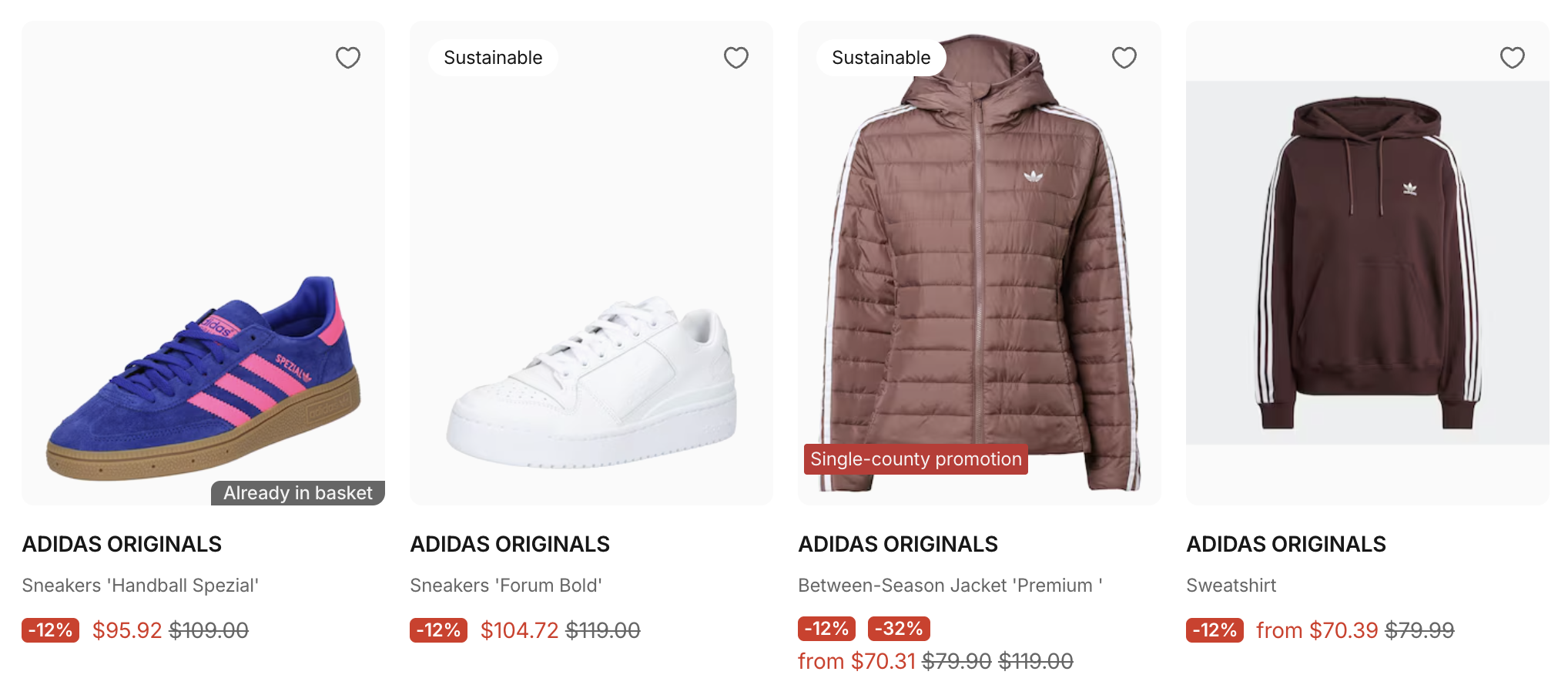1568x695 pixels.
Task: Open the Sneakers 'Handball Spezial' product link
Action: point(140,586)
